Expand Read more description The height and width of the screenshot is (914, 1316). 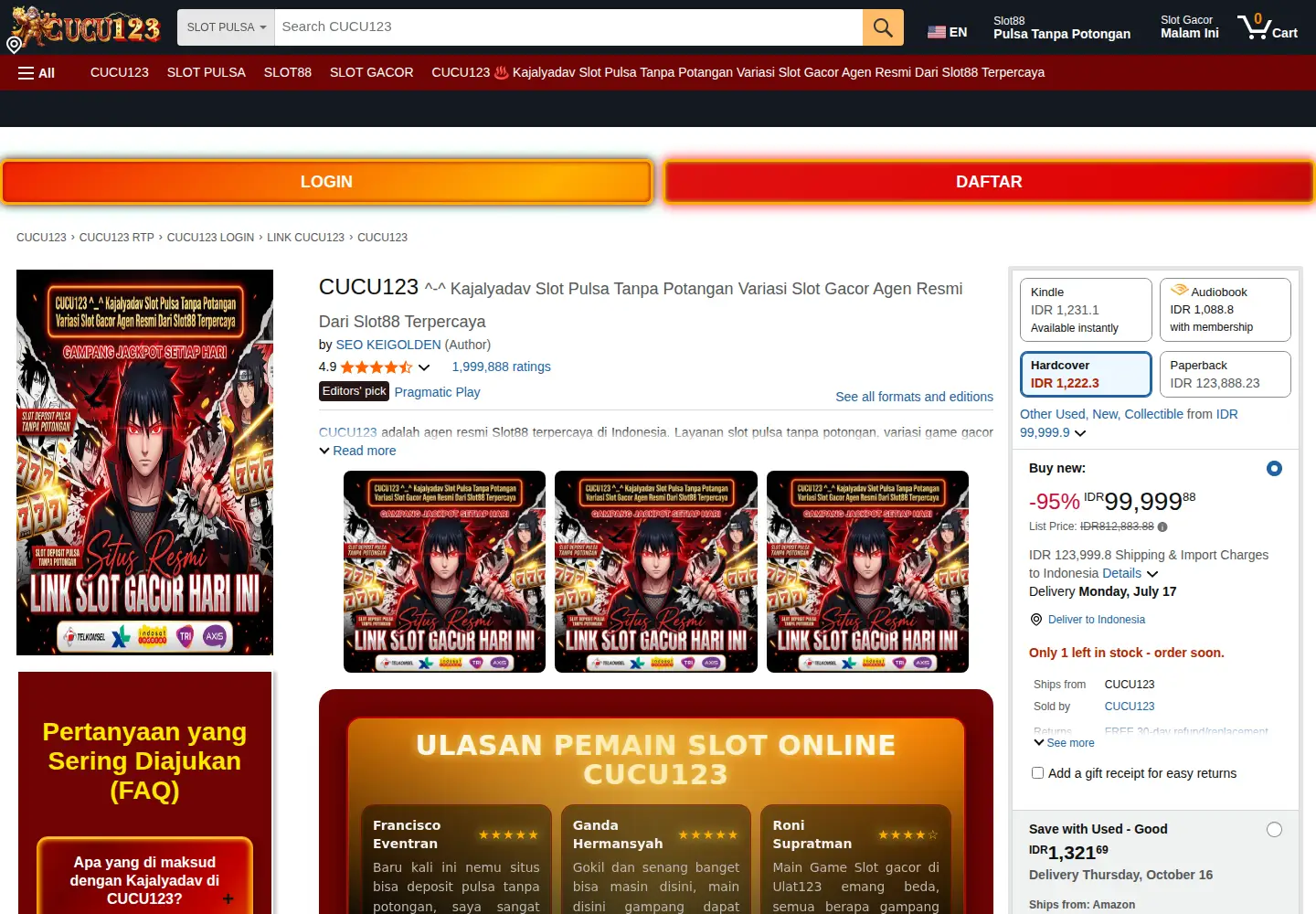(x=357, y=451)
